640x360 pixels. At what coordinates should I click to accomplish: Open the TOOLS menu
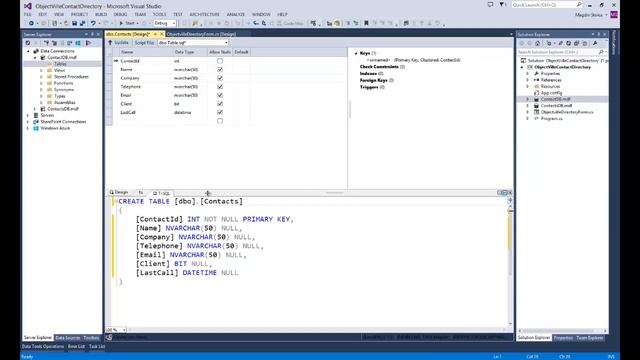tap(160, 14)
